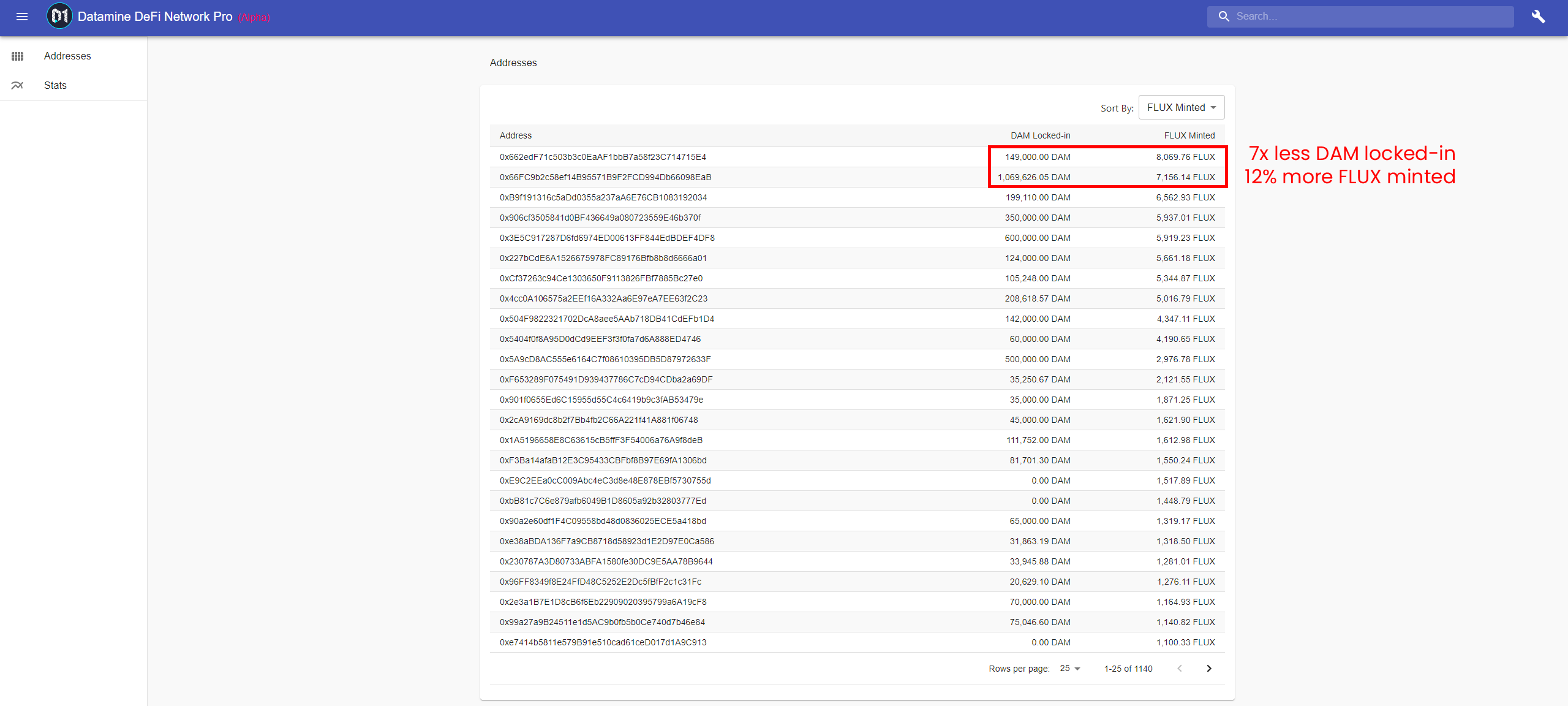Select address 0xE9C2EEa0cC009Abc4eC3d8e48E878EBf5730755d

605,480
